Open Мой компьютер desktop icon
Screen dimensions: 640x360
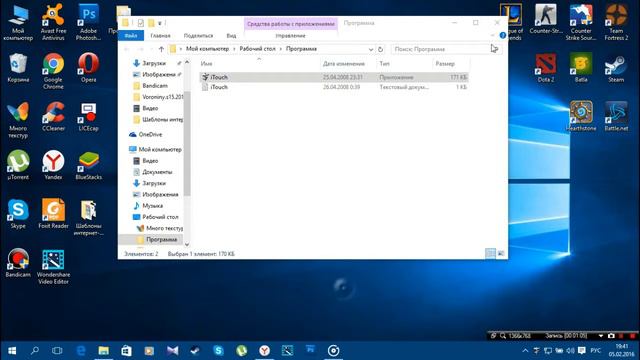18,22
